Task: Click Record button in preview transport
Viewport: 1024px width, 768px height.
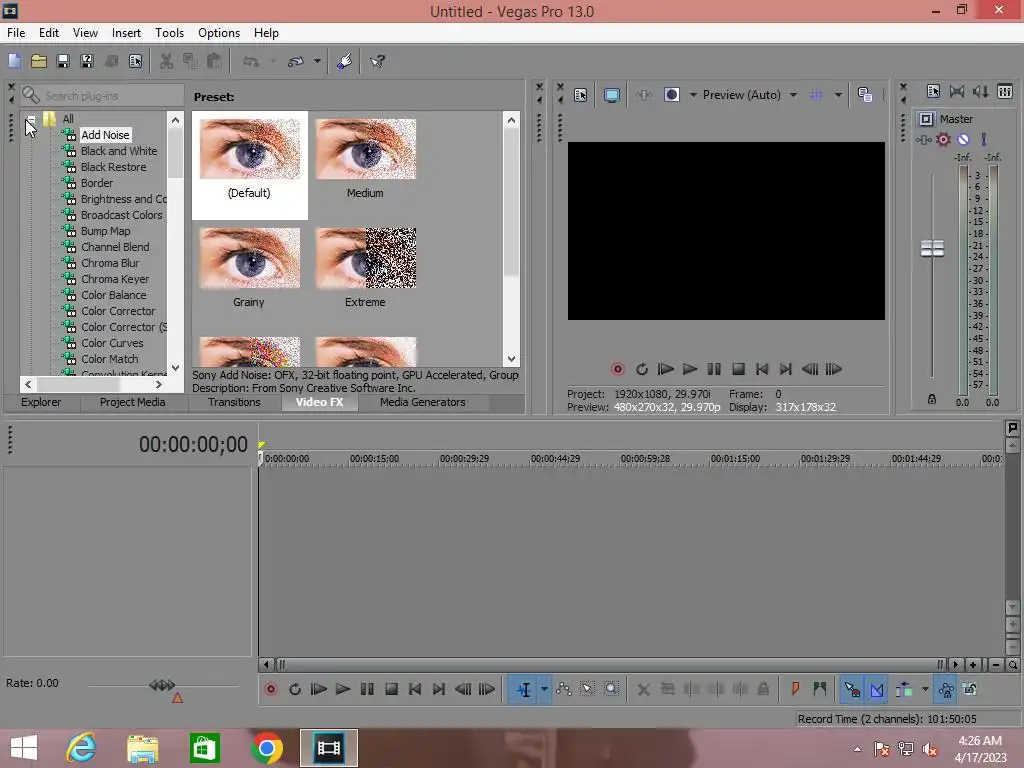Action: click(618, 369)
